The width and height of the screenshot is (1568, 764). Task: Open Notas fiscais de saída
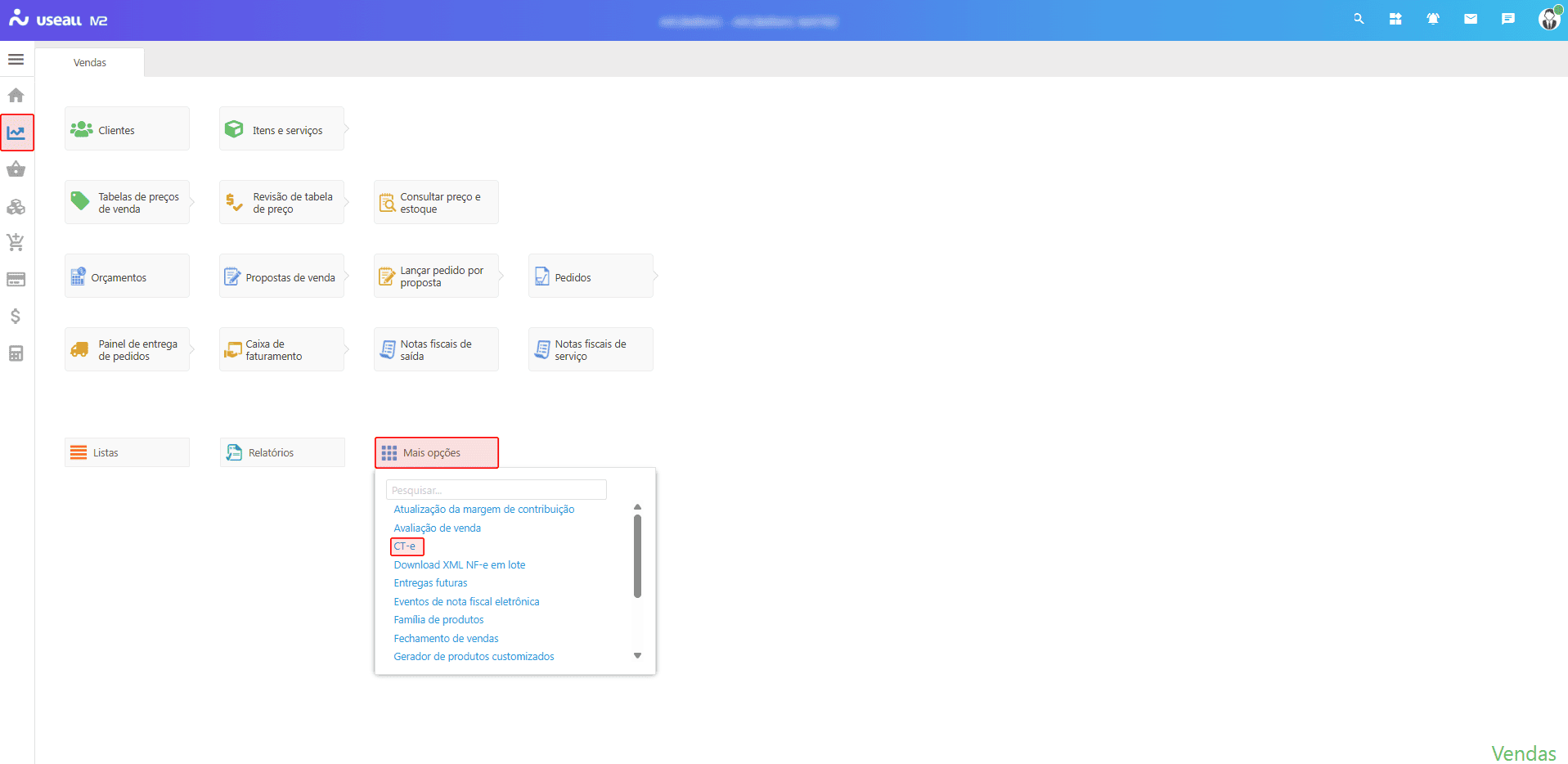point(436,350)
